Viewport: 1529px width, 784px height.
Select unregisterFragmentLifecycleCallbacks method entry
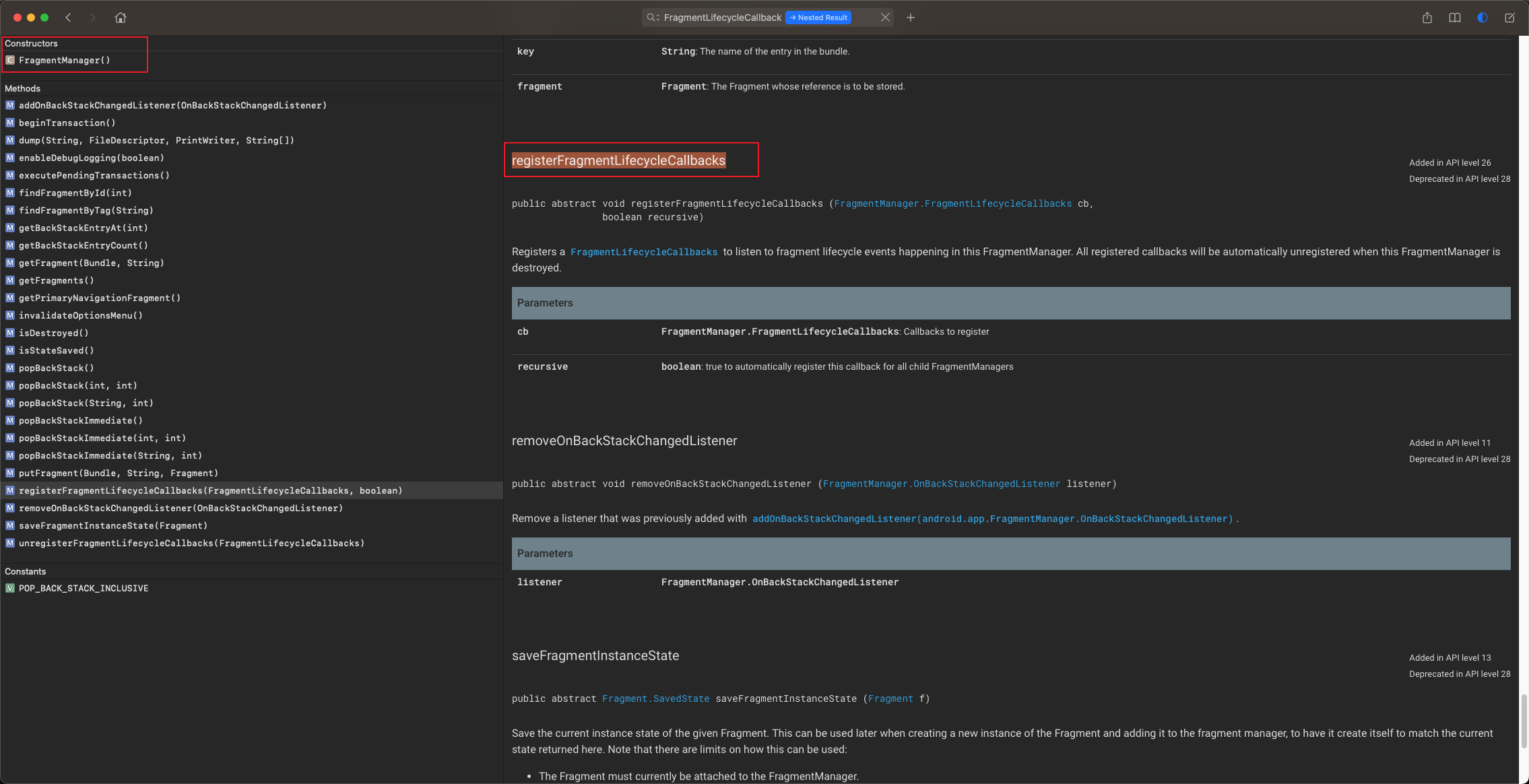(x=191, y=544)
